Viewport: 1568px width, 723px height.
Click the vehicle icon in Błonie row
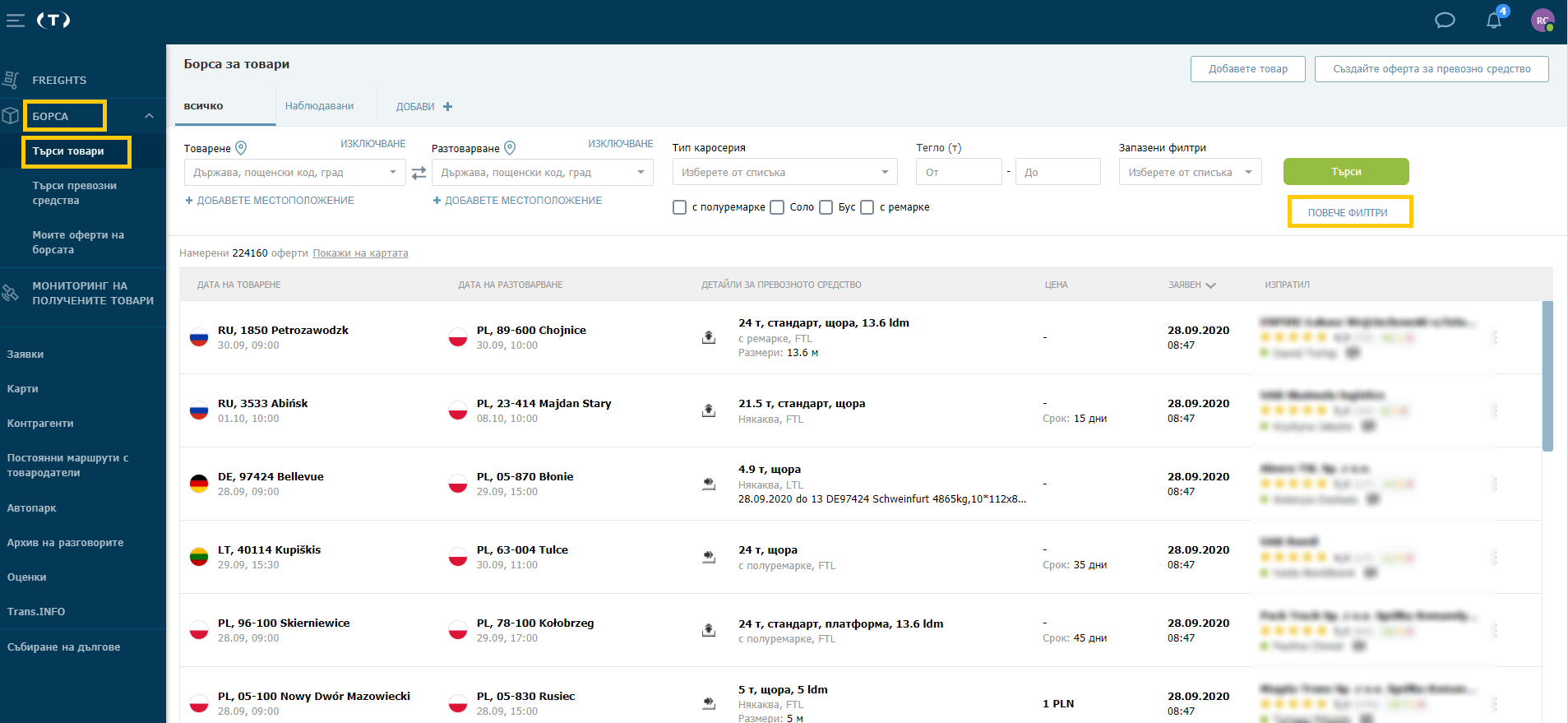click(708, 484)
